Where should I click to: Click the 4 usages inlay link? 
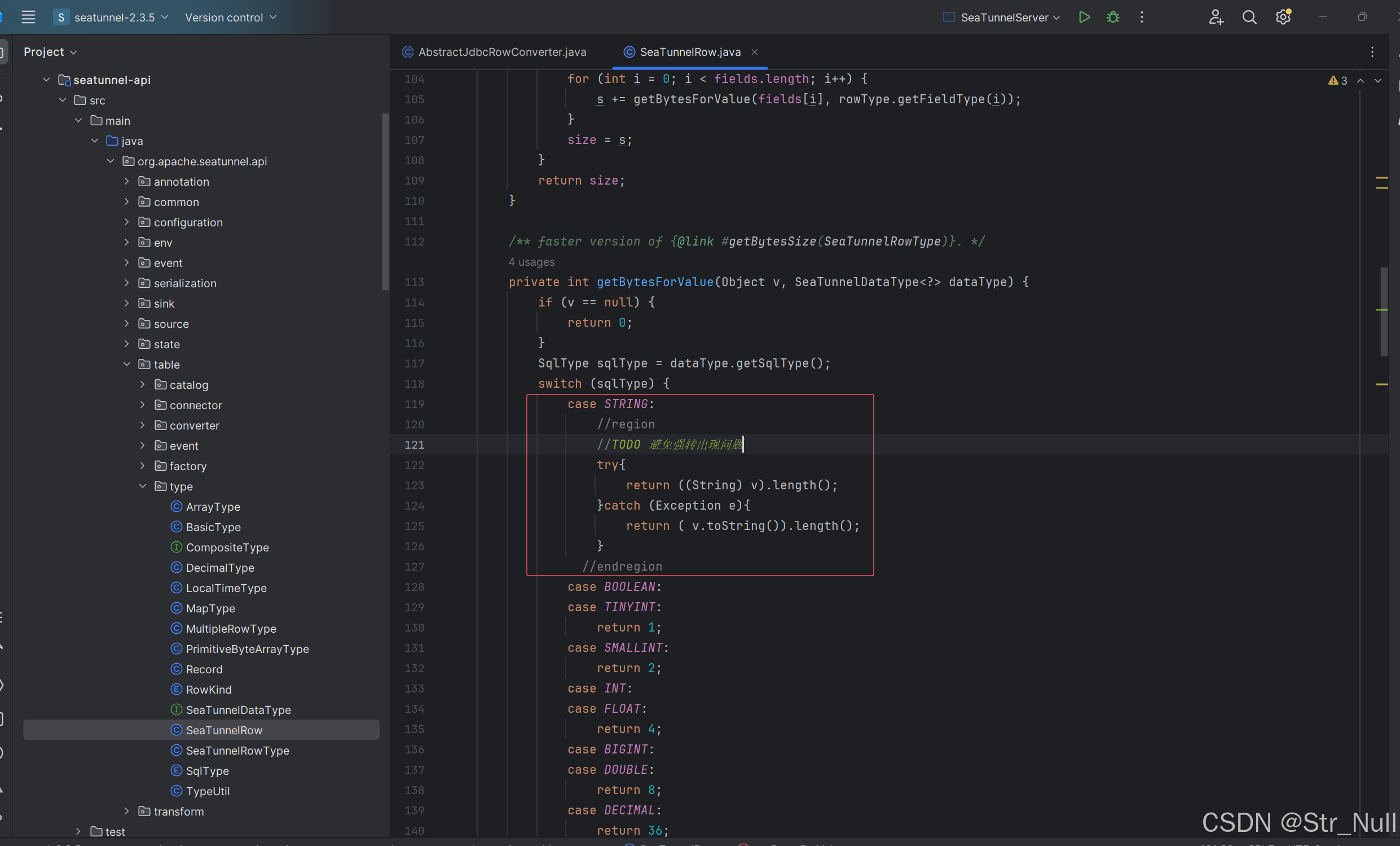pyautogui.click(x=531, y=262)
